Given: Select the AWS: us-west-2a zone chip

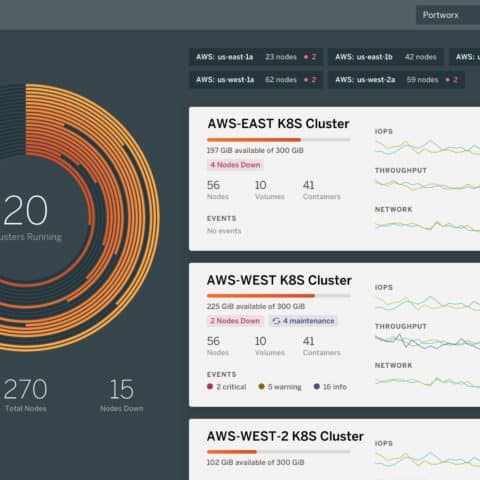Looking at the screenshot, I should pos(396,80).
